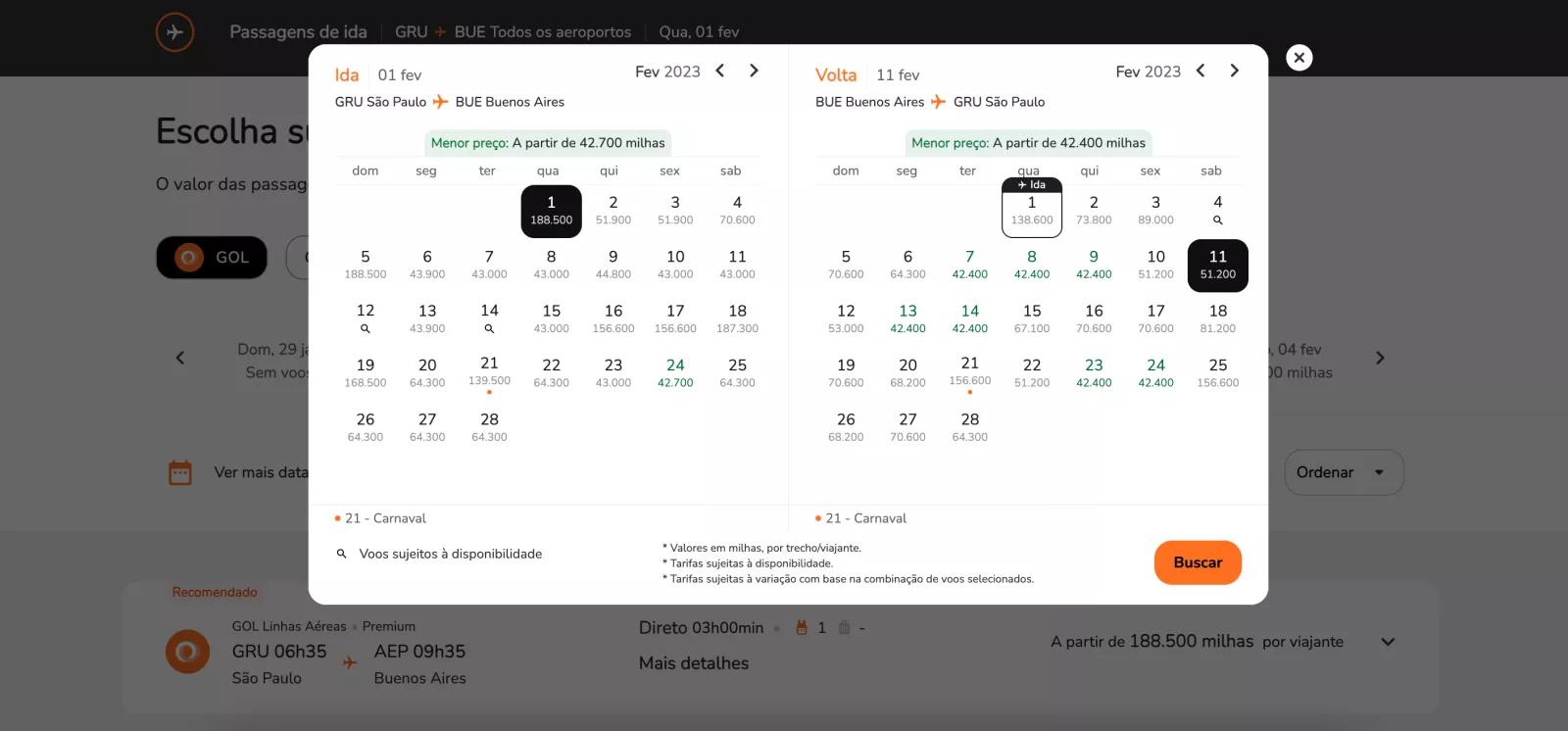The width and height of the screenshot is (1568, 731).
Task: Select Ida date 16 priced 156.600
Action: (613, 318)
